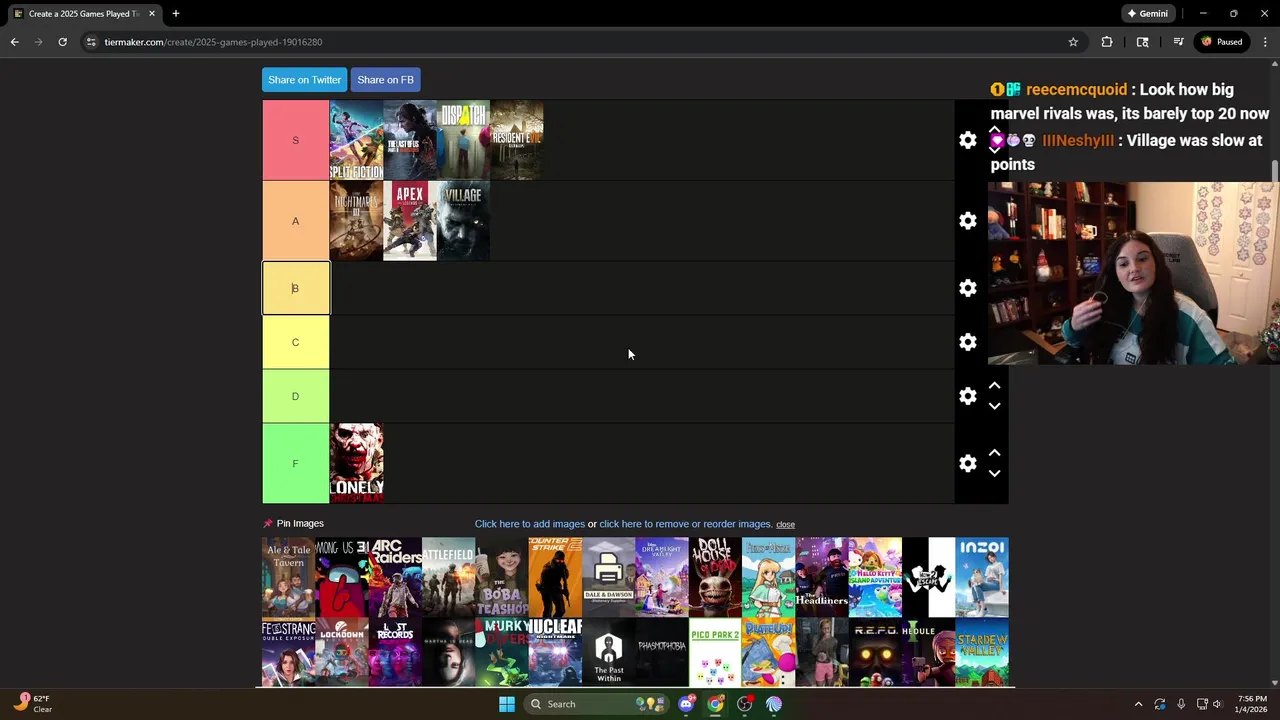Viewport: 1280px width, 720px height.
Task: Select Resident Evil cover in S tier
Action: coord(517,140)
